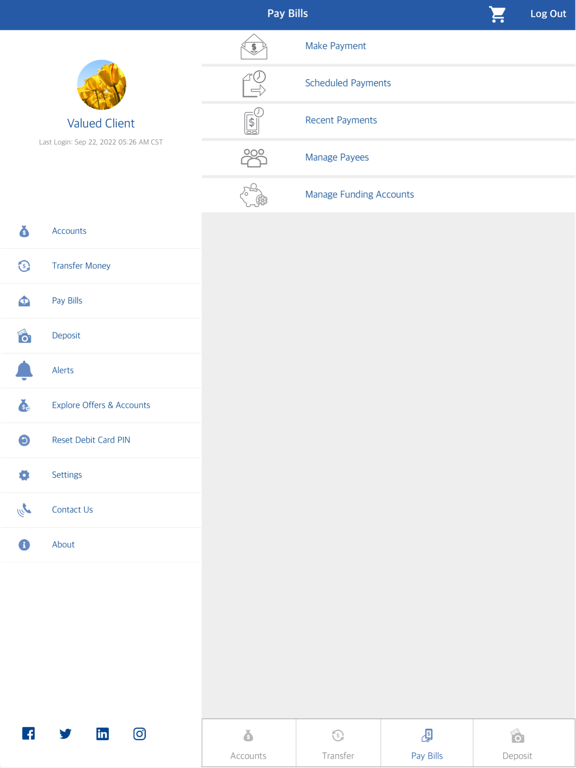Image resolution: width=576 pixels, height=768 pixels.
Task: Click the Recent Payments phone icon
Action: [254, 121]
